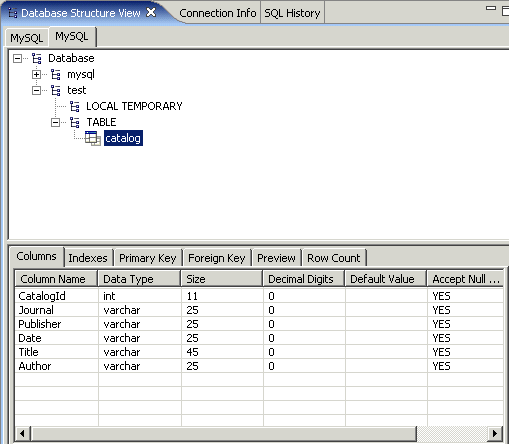Click the TABLE folder tree icon

(75, 122)
